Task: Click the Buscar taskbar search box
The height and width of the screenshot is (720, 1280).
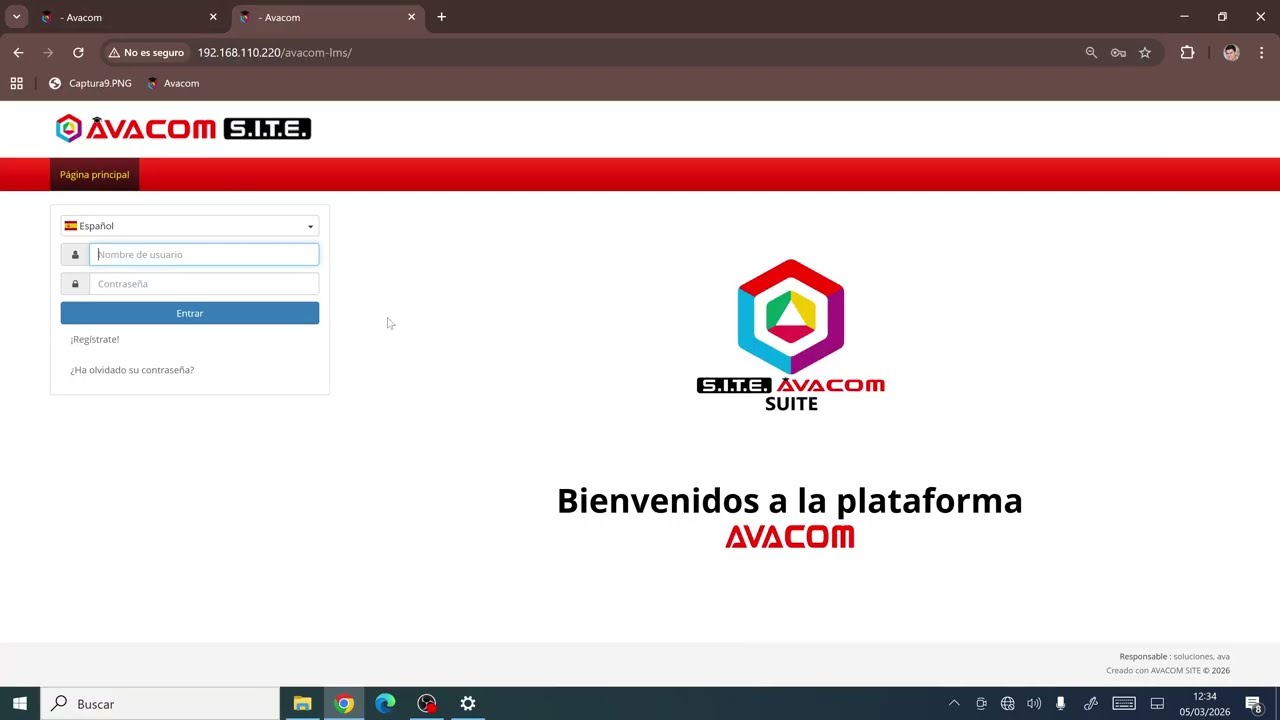Action: (x=160, y=704)
